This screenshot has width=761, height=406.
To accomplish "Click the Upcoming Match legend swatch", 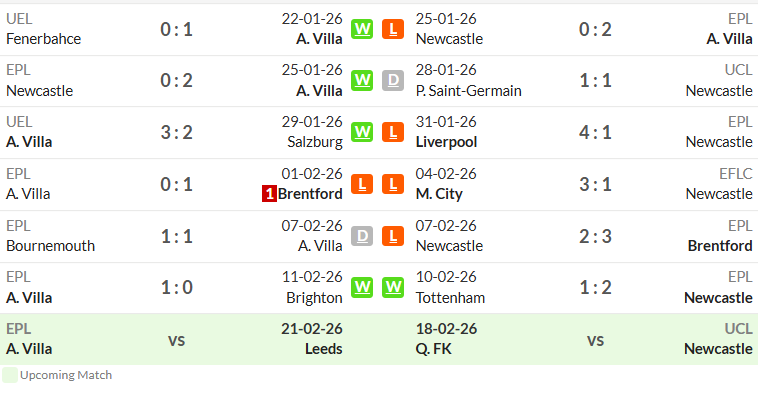I will click(10, 375).
